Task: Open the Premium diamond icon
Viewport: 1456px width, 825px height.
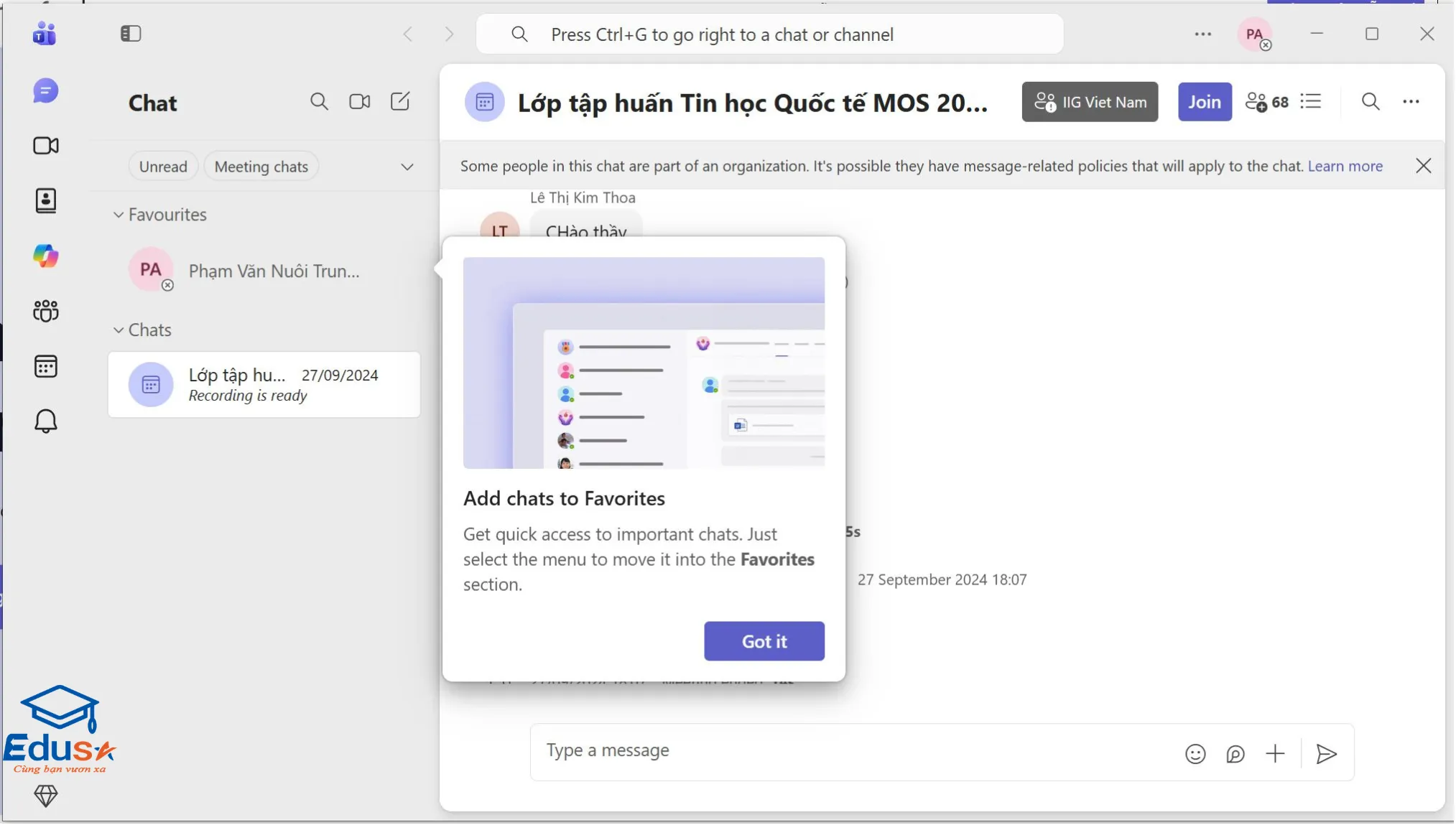Action: (45, 796)
